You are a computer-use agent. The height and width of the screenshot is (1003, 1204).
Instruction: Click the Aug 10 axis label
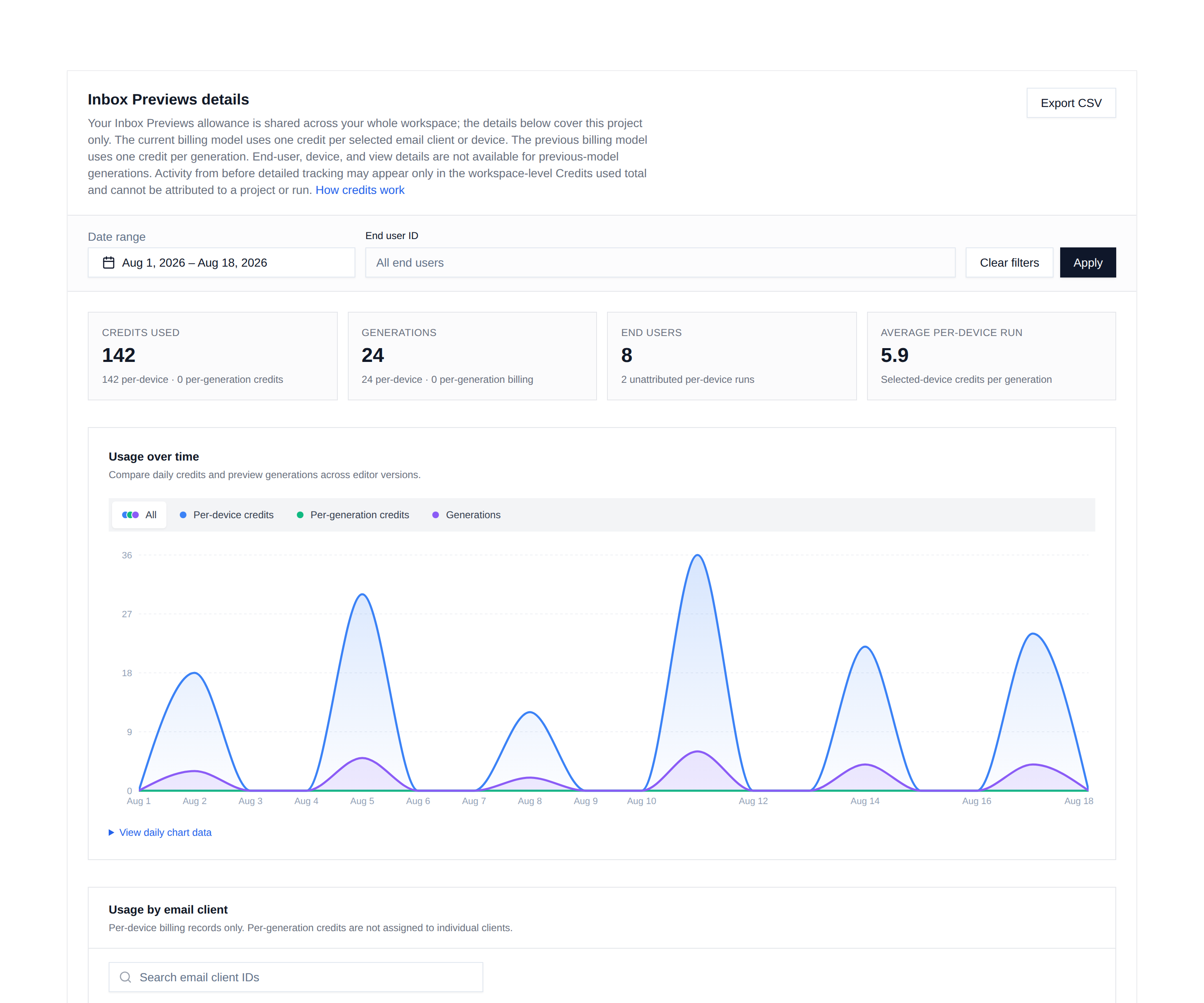(642, 801)
